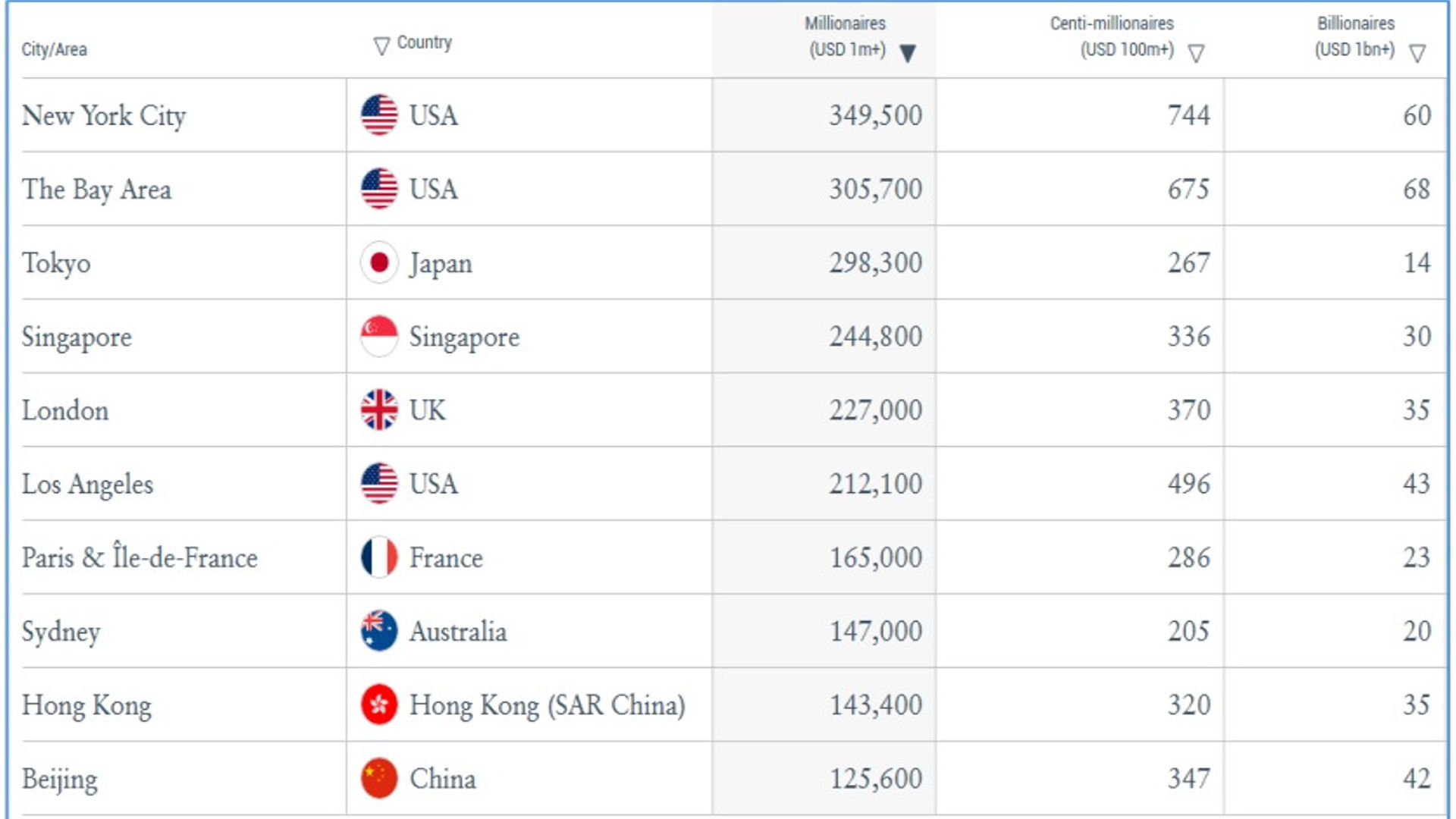This screenshot has width=1456, height=819.
Task: Click the USA flag in New York City row
Action: tap(379, 115)
